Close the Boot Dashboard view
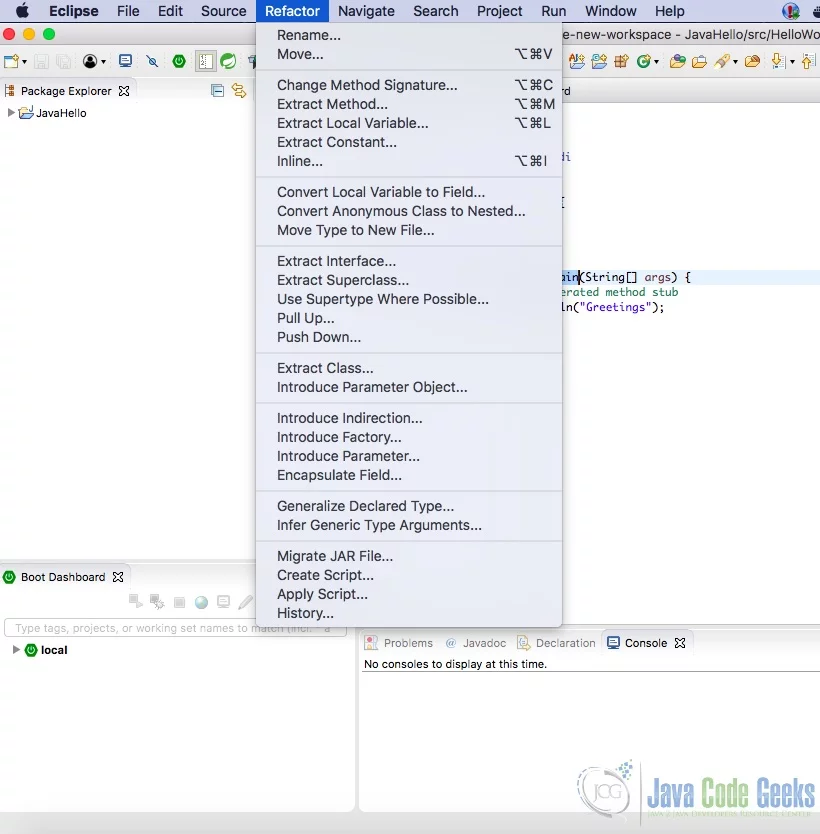 point(118,577)
